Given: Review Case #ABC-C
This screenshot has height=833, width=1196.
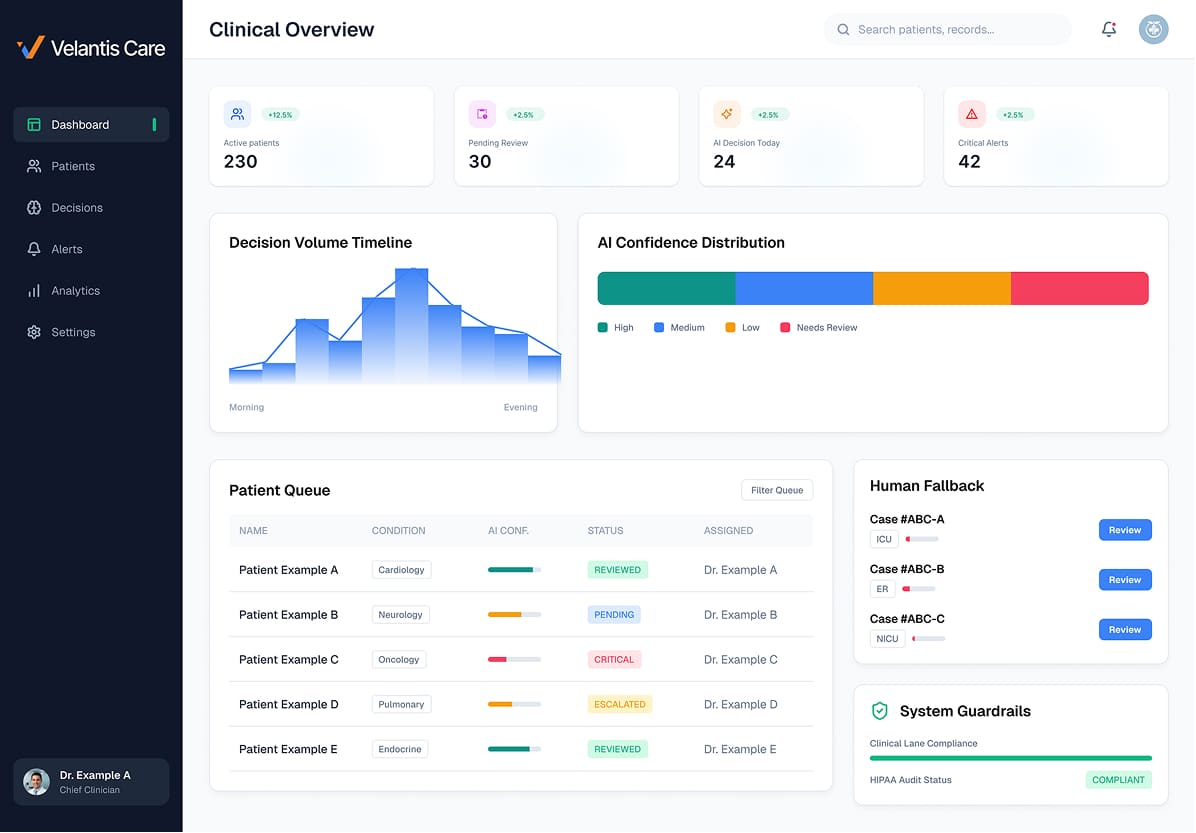Looking at the screenshot, I should tap(1124, 629).
